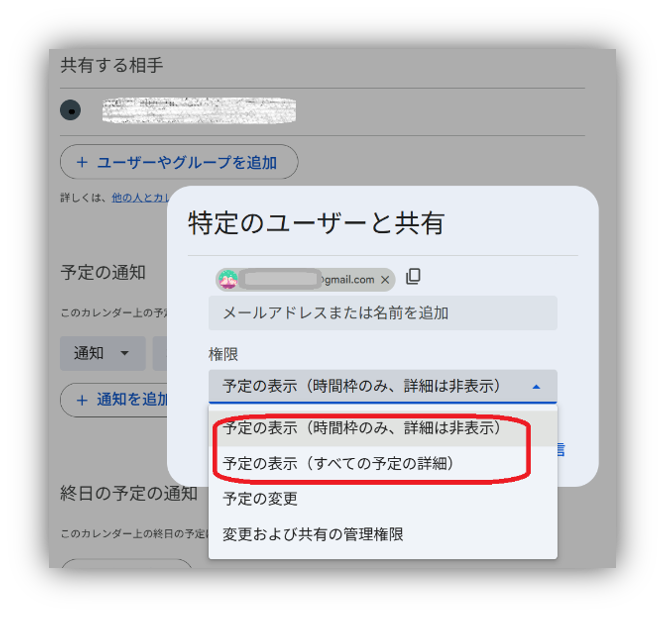
Task: Click the plus icon in ユーザーやグループを追加
Action: 82,162
